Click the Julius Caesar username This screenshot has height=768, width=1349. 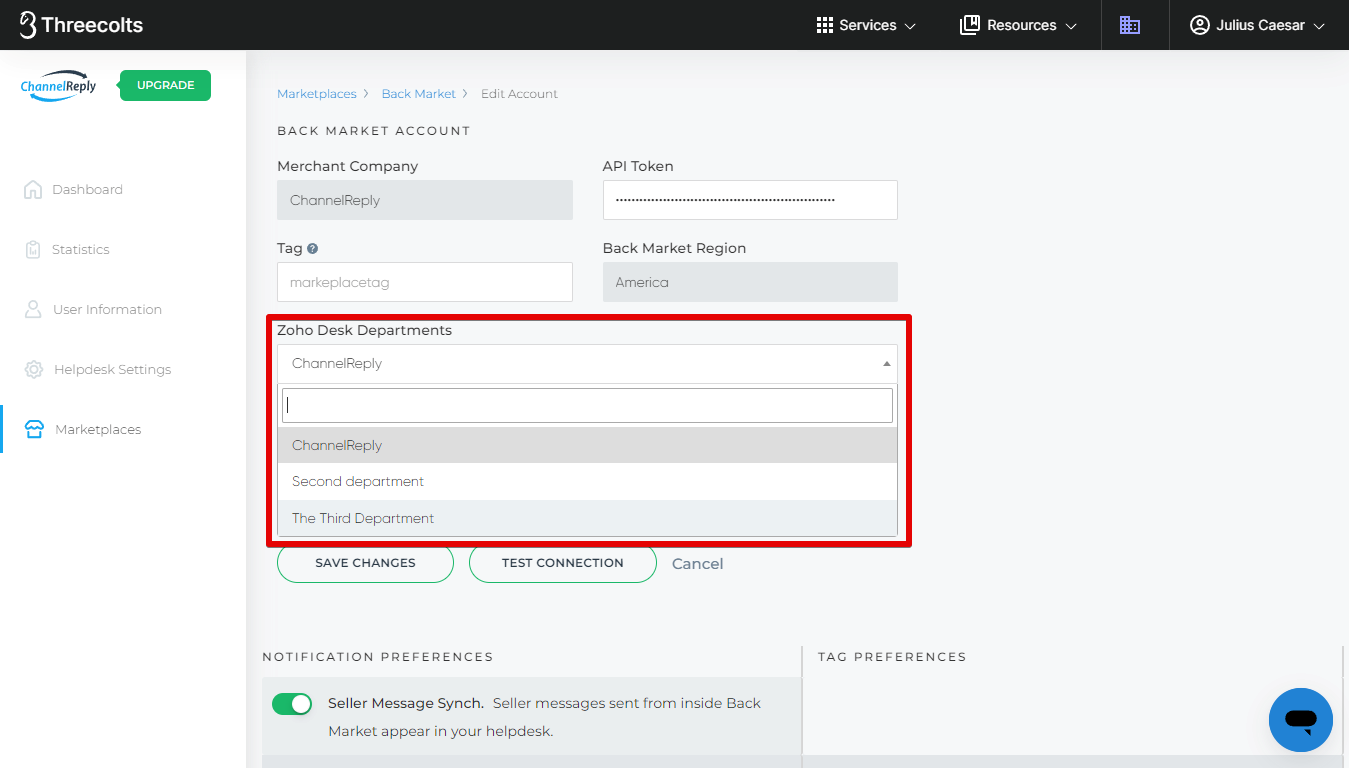(x=1260, y=25)
